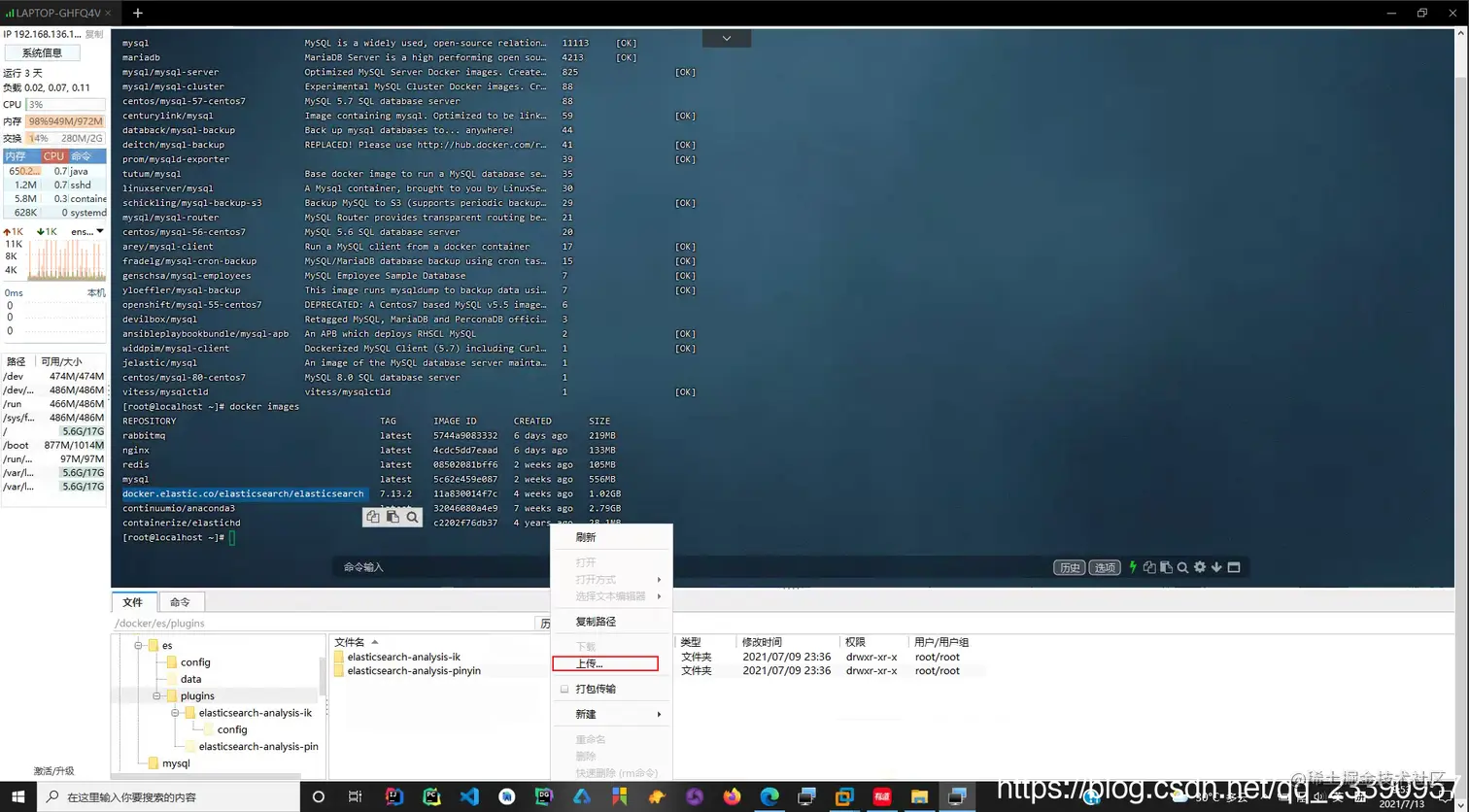Click the LAPTOP-GHFQ4V session tab
This screenshot has height=812, width=1469.
[x=59, y=13]
